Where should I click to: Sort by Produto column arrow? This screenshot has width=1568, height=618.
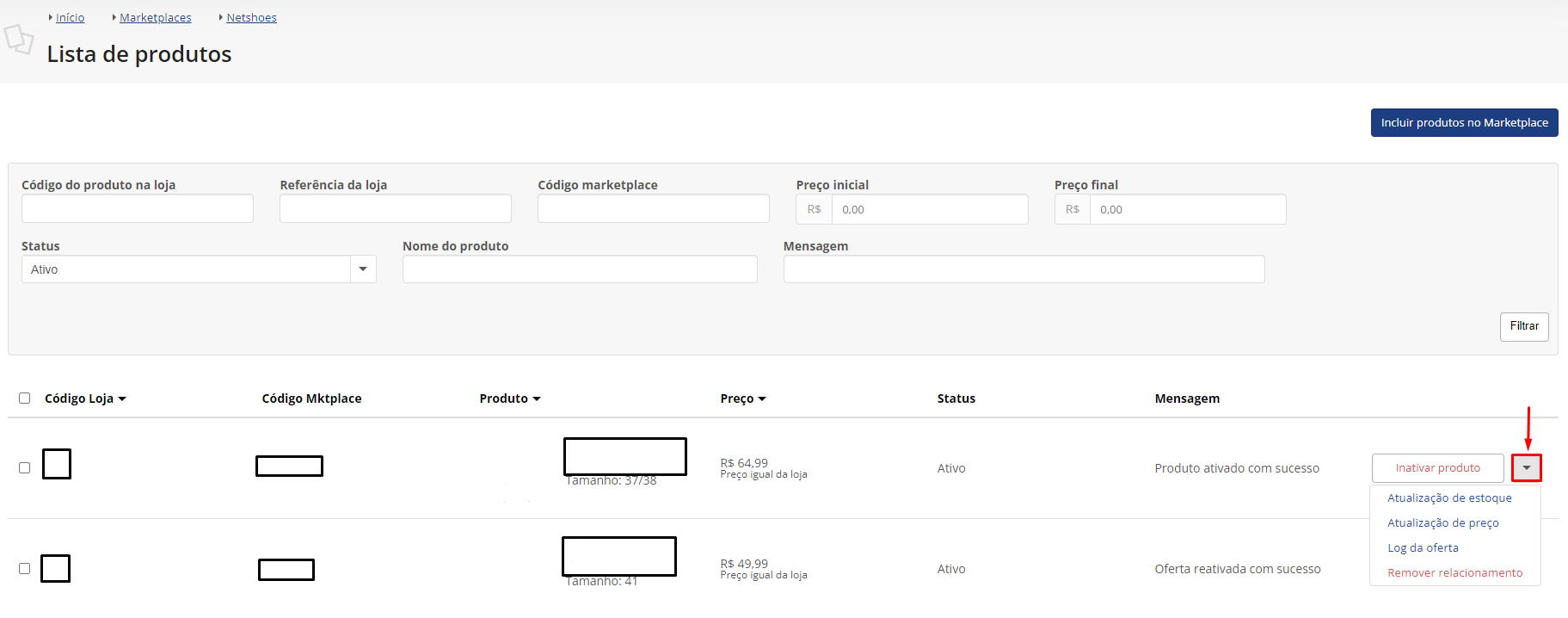coord(537,399)
